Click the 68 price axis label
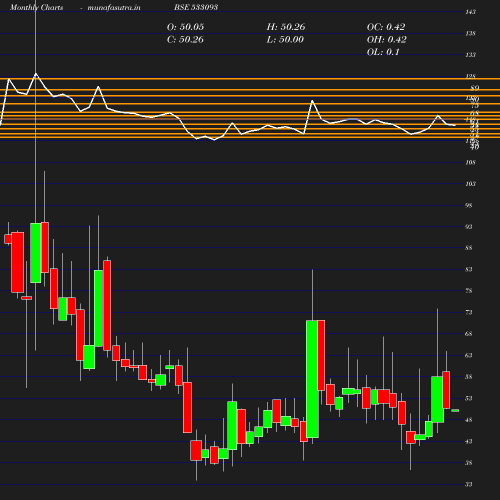Viewport: 500px width, 500px height. tap(469, 334)
